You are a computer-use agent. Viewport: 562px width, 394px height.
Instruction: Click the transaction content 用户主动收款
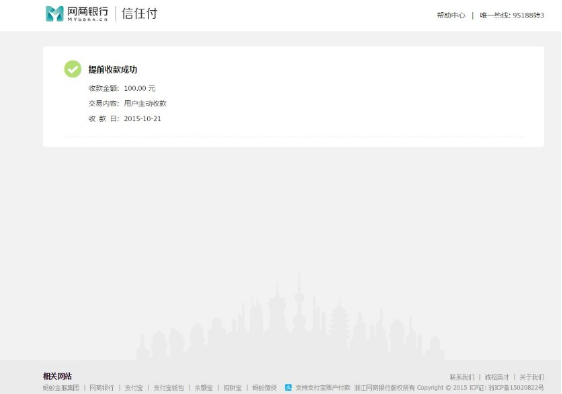(145, 103)
